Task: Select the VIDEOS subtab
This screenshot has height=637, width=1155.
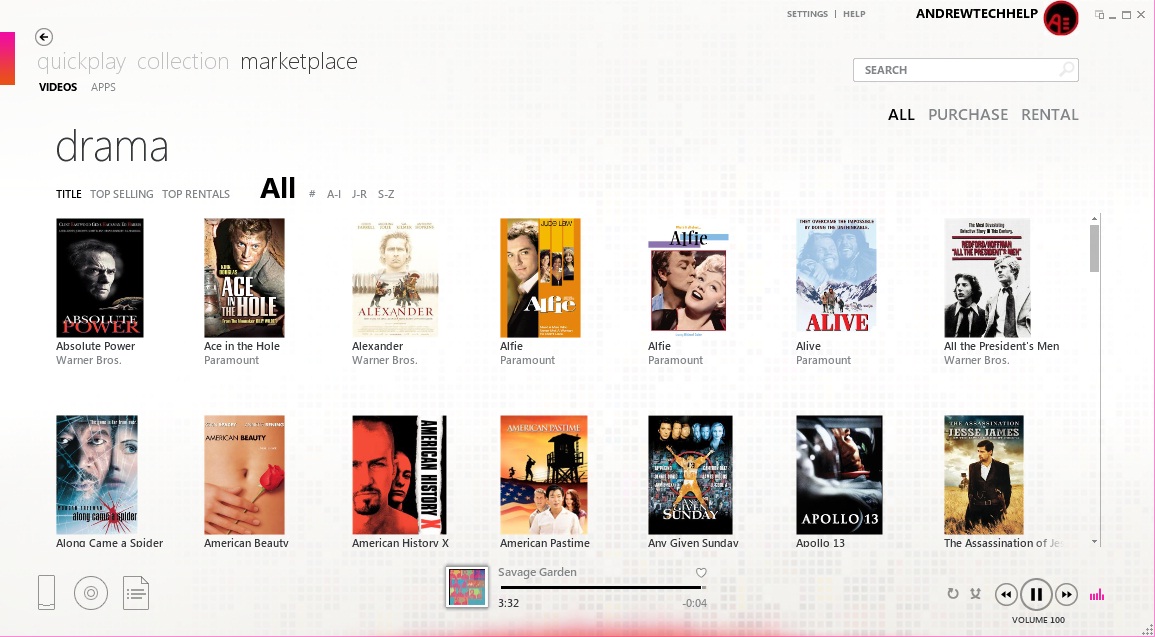Action: click(58, 87)
